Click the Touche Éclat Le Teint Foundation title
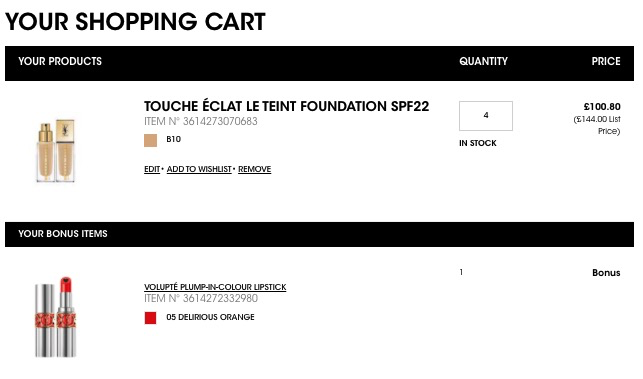 286,106
